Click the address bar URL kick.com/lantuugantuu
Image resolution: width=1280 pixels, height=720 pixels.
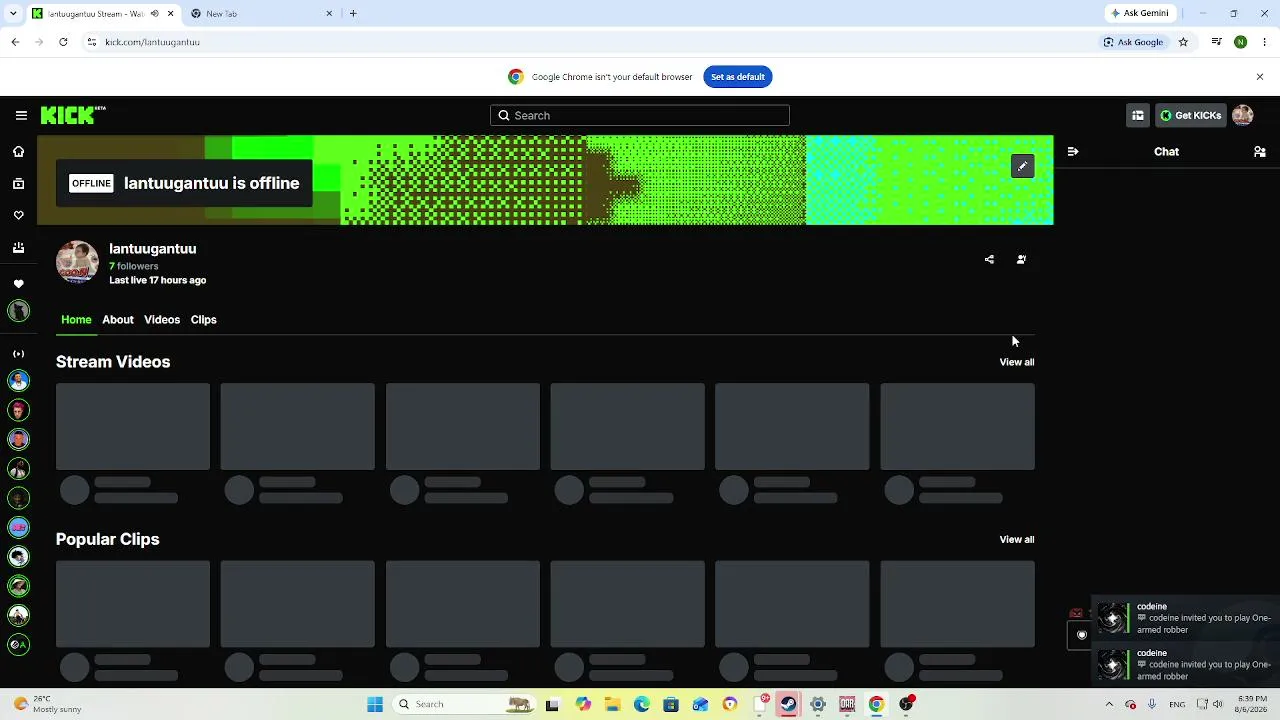[x=152, y=42]
